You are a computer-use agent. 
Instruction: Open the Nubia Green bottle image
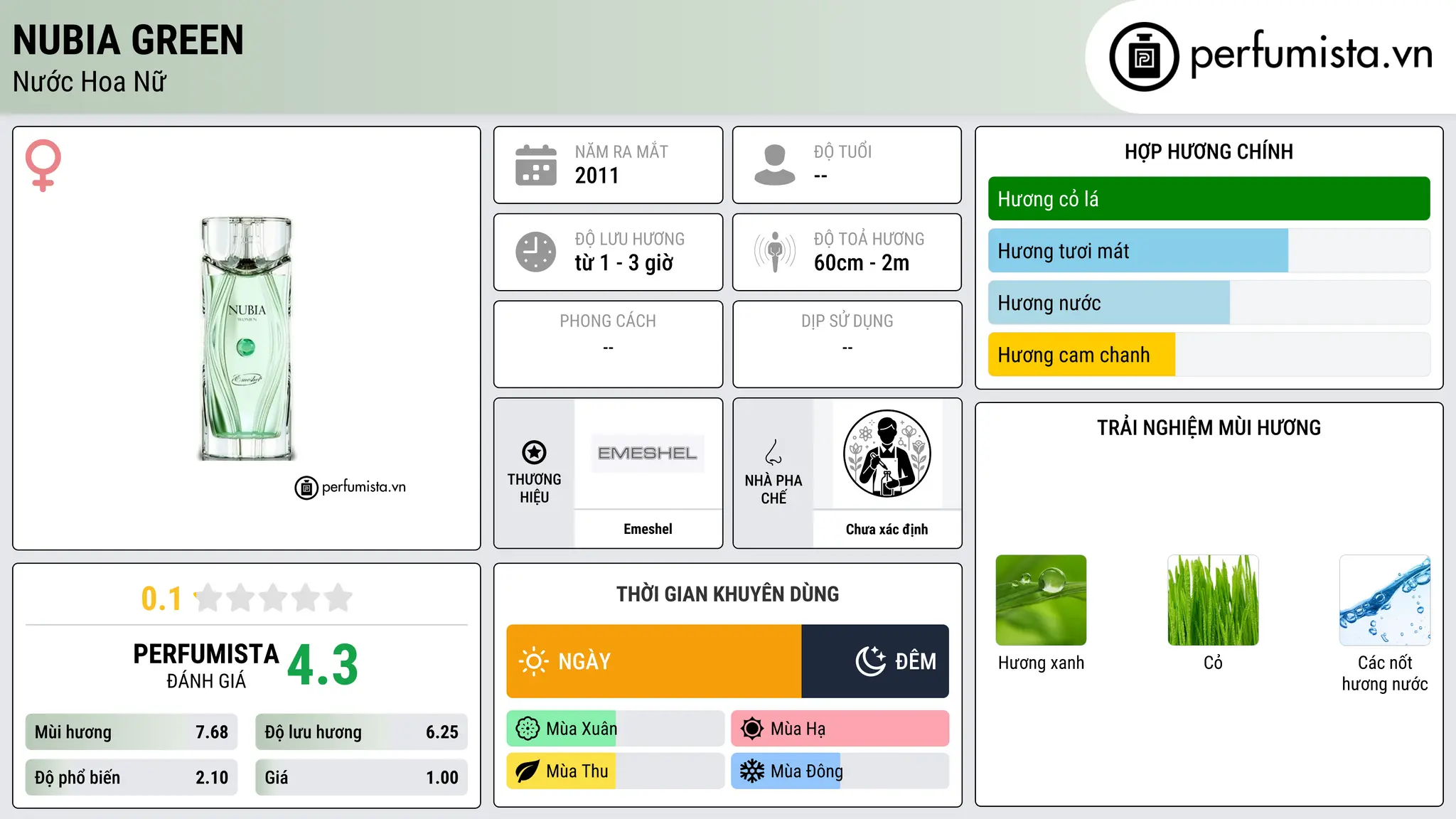click(x=247, y=338)
